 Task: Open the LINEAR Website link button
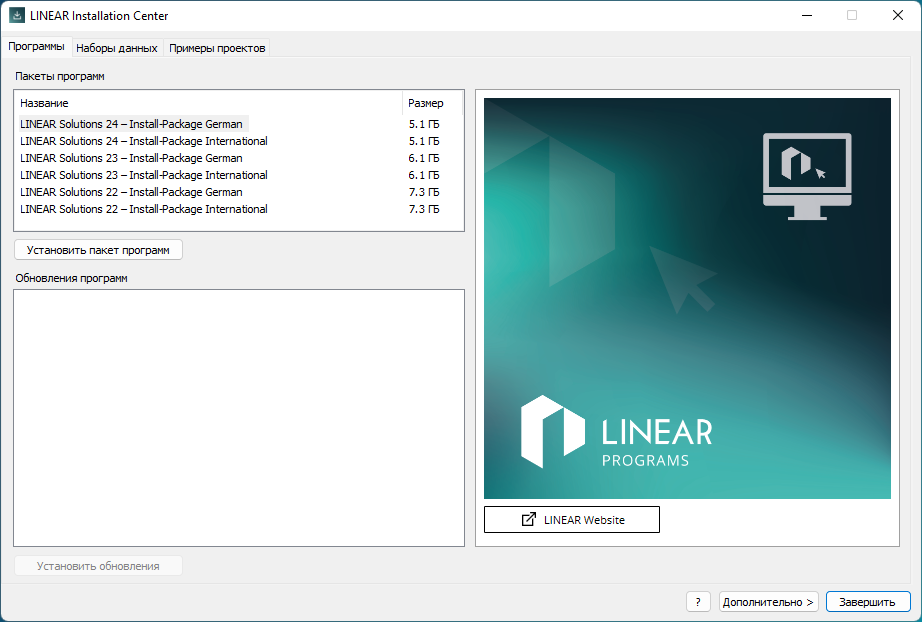coord(572,520)
